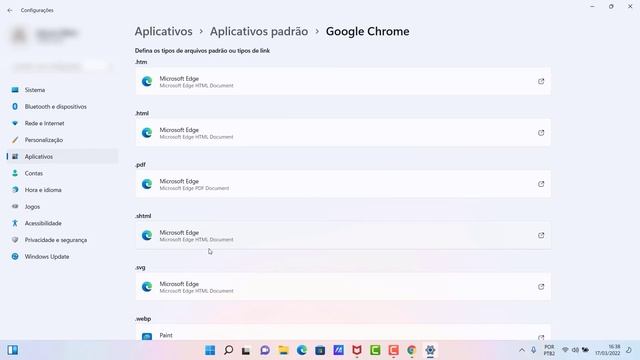Click the Edge icon in the .pdf row
Screen dimensions: 640x360
pyautogui.click(x=147, y=184)
